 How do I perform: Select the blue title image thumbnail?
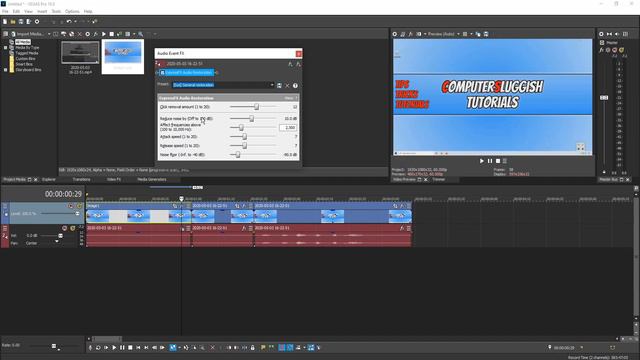coord(123,52)
